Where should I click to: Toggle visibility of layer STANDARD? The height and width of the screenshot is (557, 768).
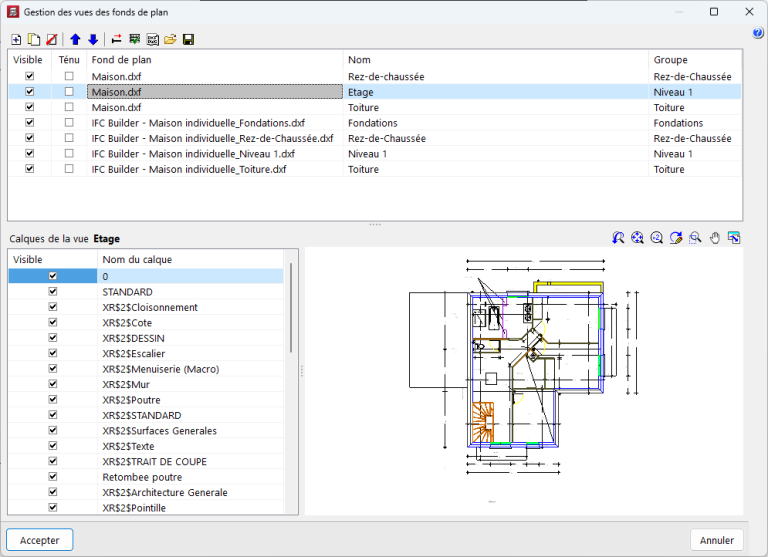point(53,291)
